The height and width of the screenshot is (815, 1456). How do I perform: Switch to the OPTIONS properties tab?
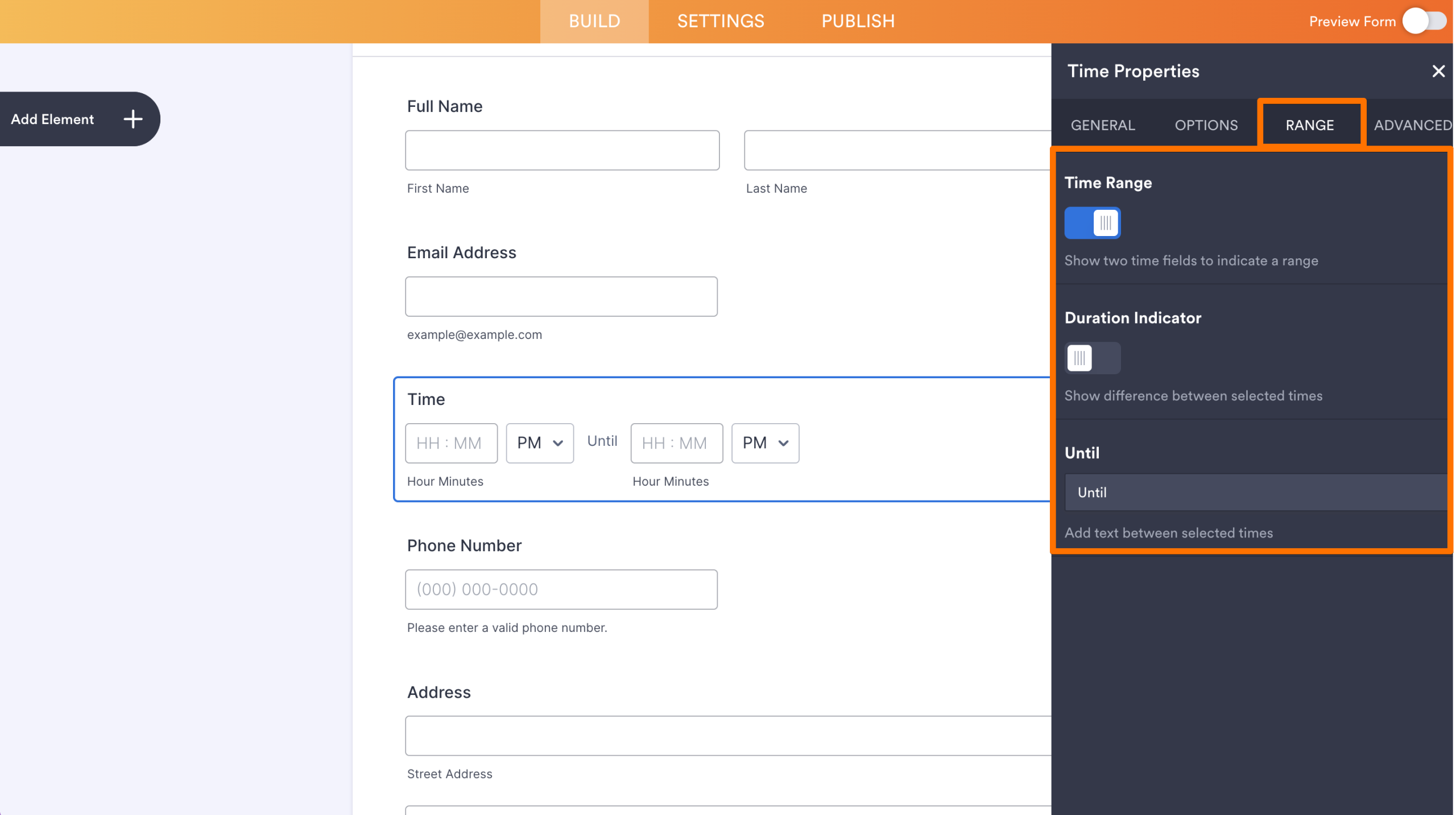point(1206,125)
